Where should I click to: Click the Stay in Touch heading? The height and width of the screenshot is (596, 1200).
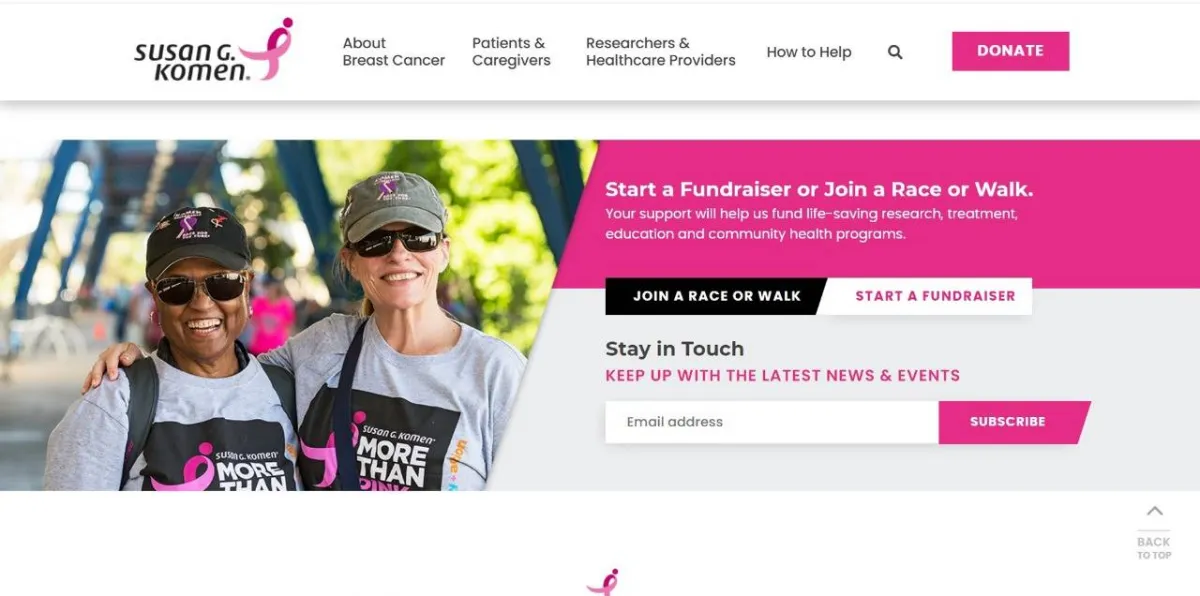[675, 349]
